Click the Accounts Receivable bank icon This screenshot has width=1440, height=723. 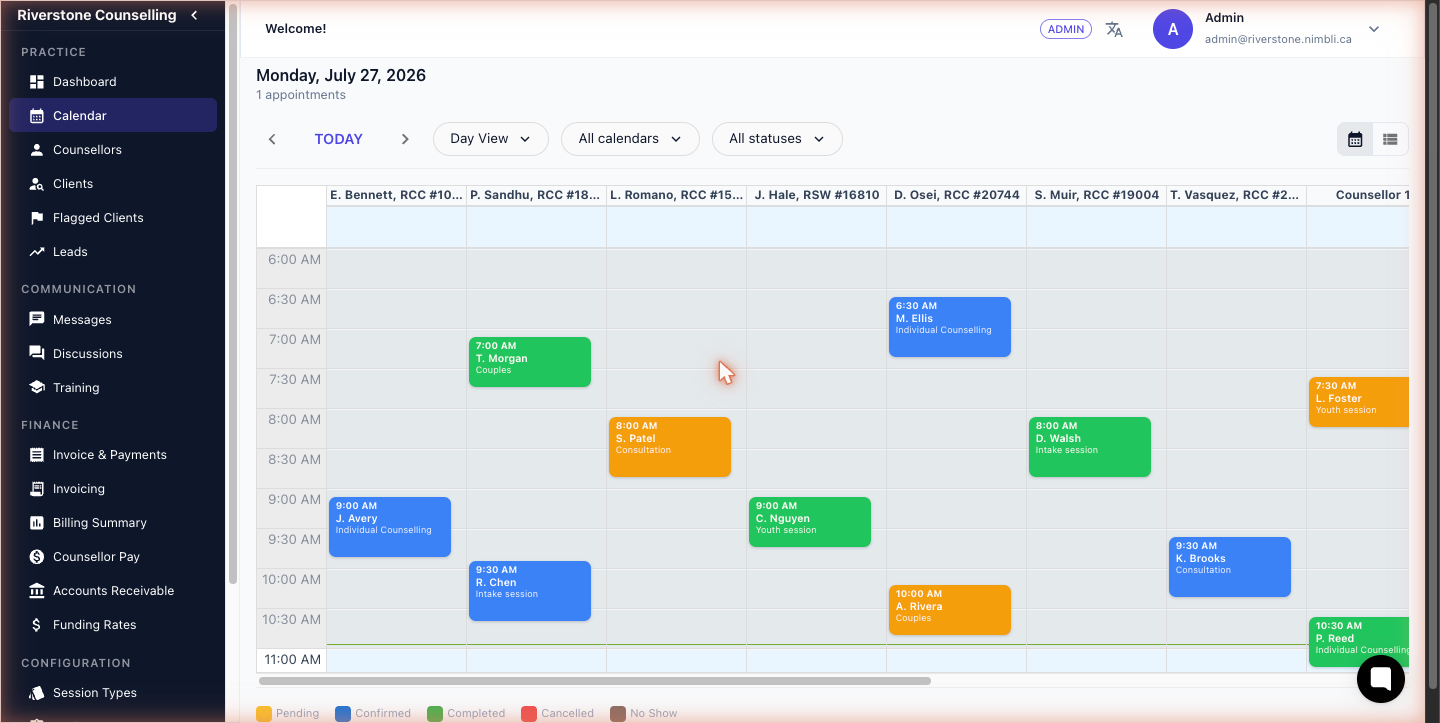[x=37, y=591]
